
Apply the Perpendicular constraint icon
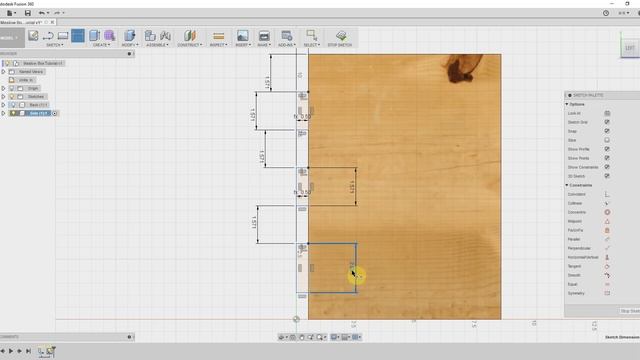coord(607,248)
